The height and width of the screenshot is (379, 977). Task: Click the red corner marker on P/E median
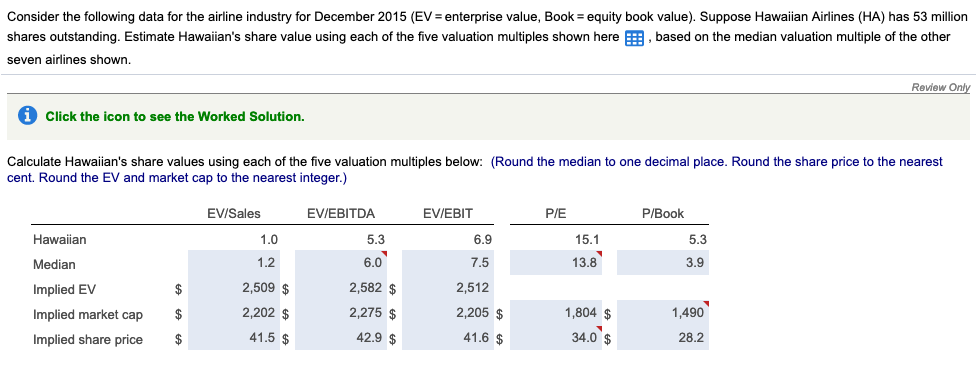coord(601,253)
